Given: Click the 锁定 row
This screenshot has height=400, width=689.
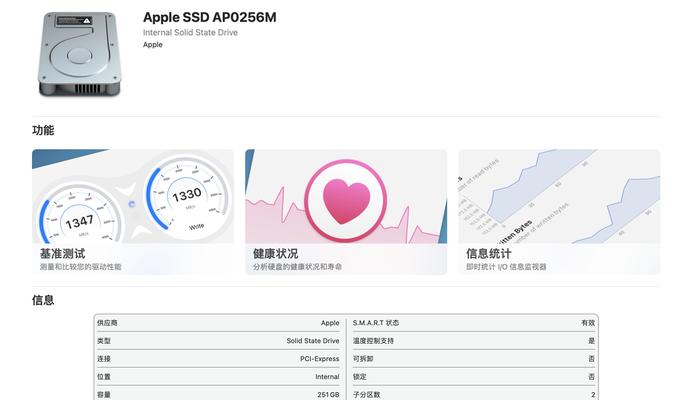Looking at the screenshot, I should [474, 377].
